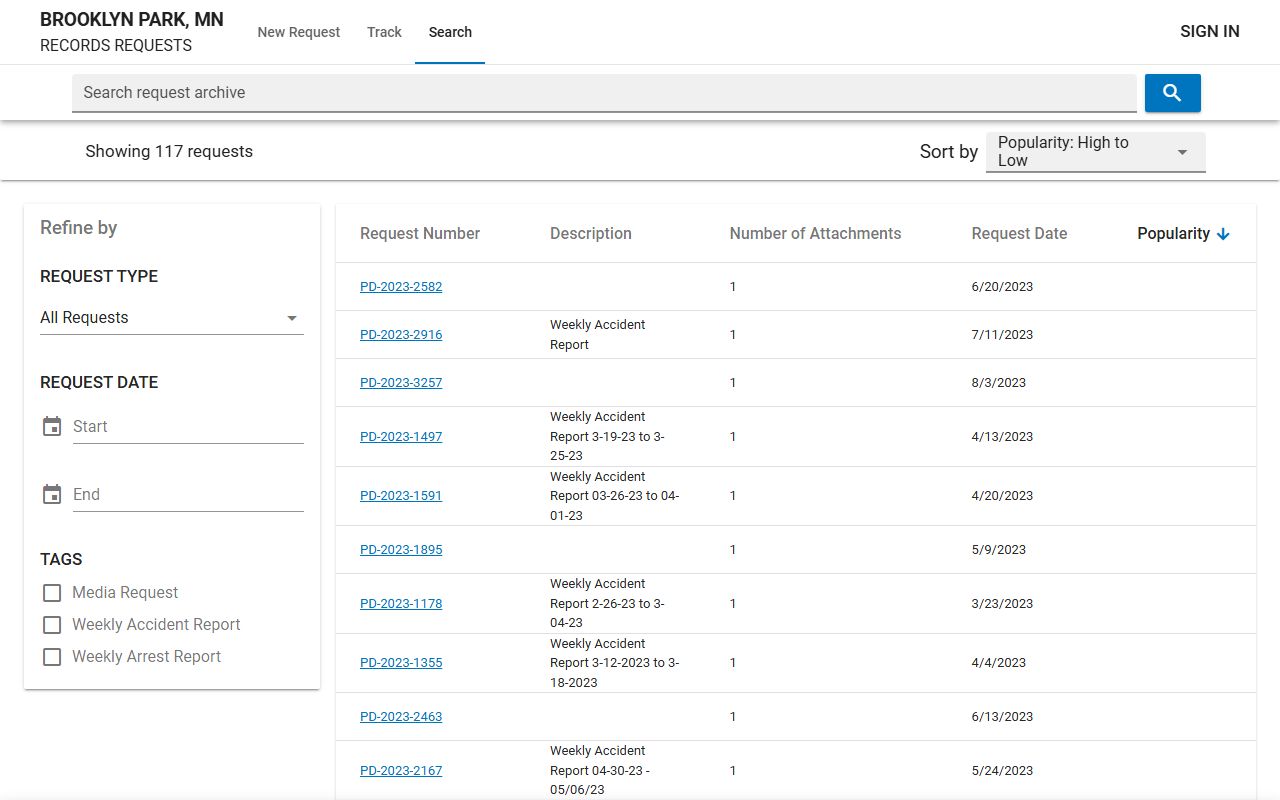This screenshot has width=1280, height=800.
Task: Click the 'Showing 117 requests' text
Action: (169, 152)
